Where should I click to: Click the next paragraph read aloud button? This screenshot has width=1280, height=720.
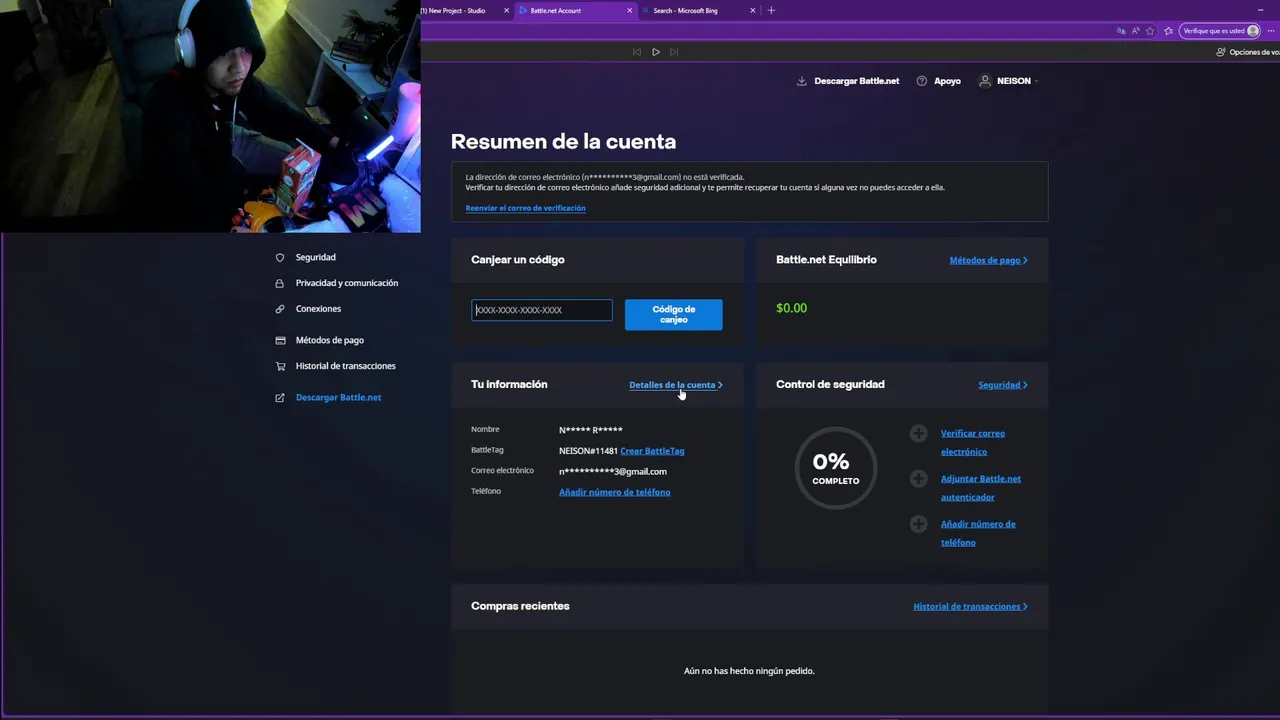pos(674,52)
